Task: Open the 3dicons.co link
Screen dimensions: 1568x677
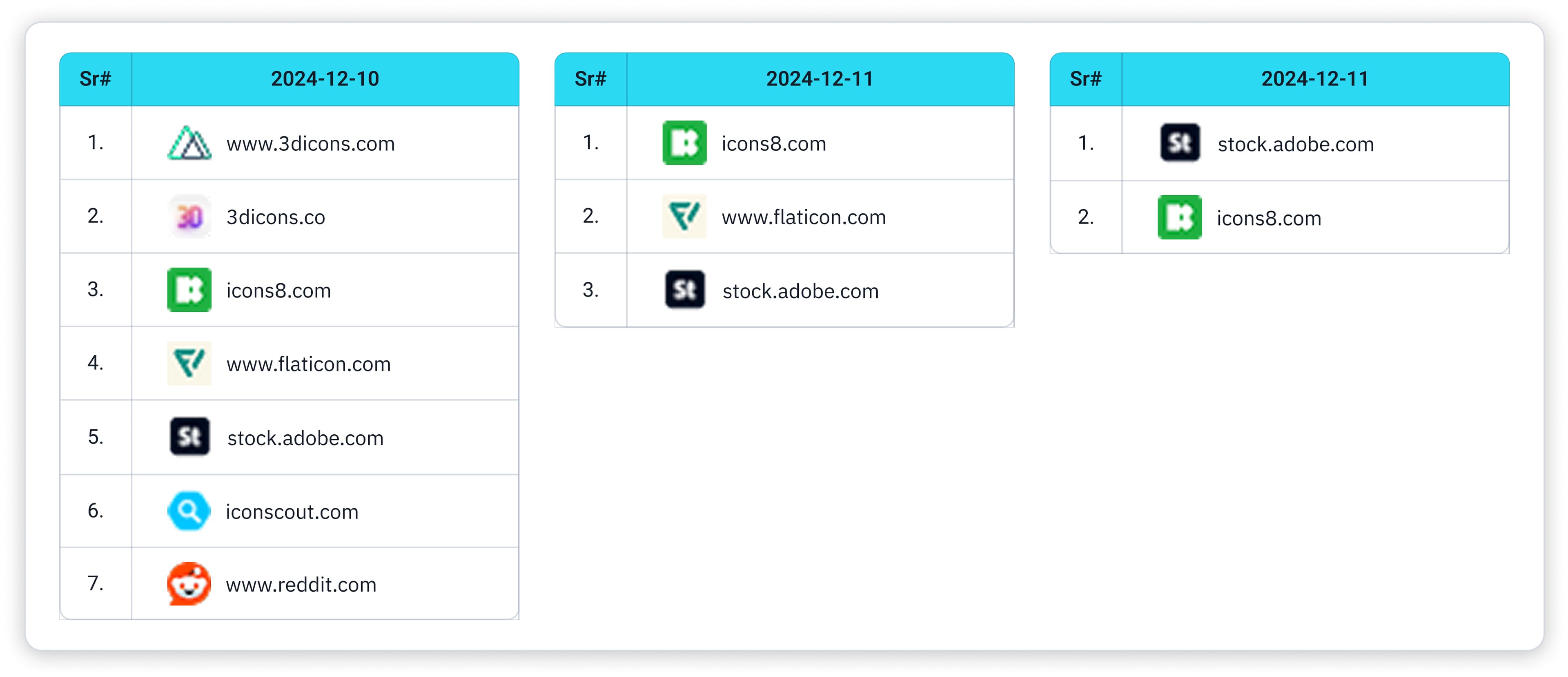Action: point(276,217)
